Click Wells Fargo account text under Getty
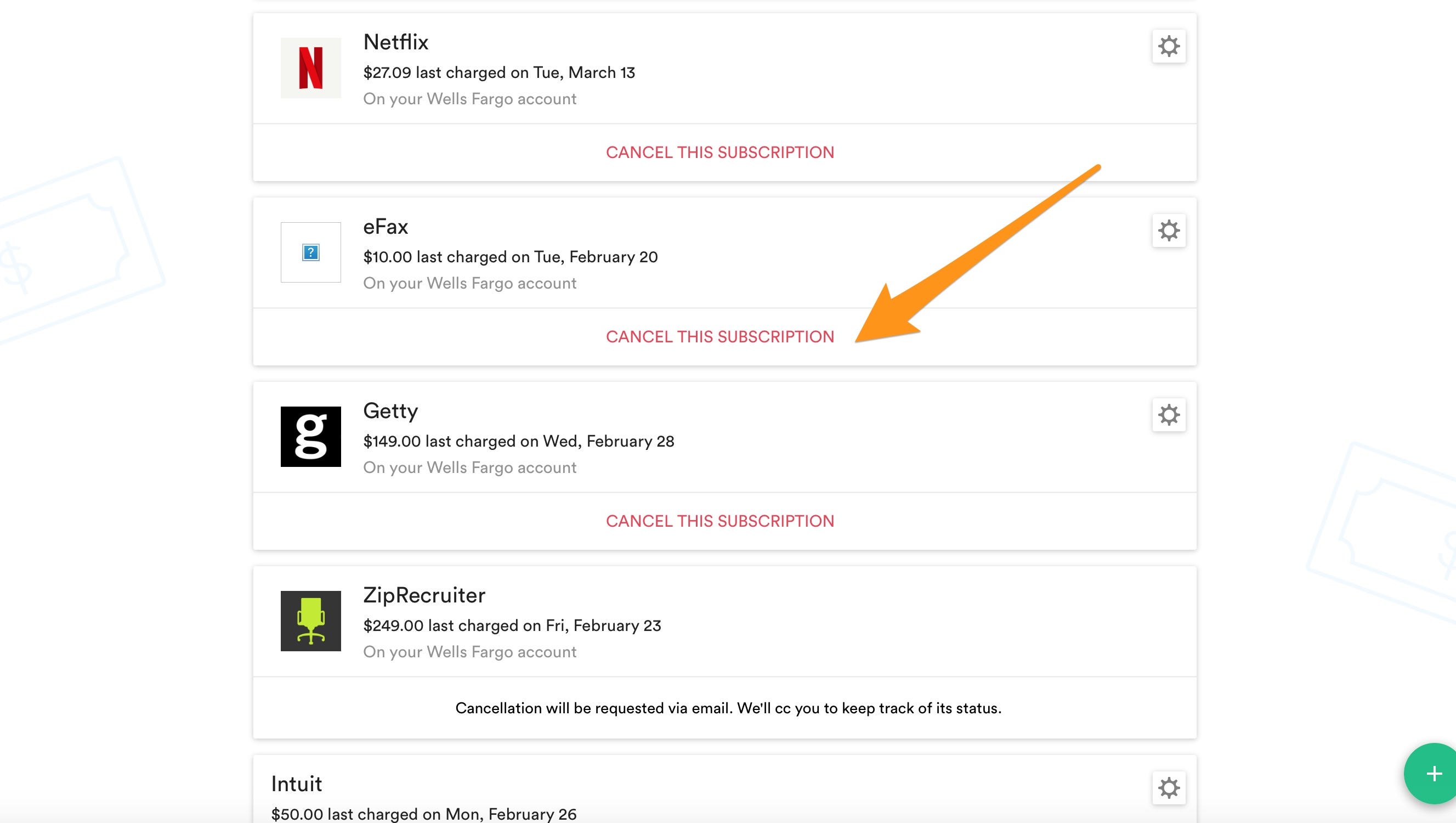The image size is (1456, 823). tap(469, 468)
